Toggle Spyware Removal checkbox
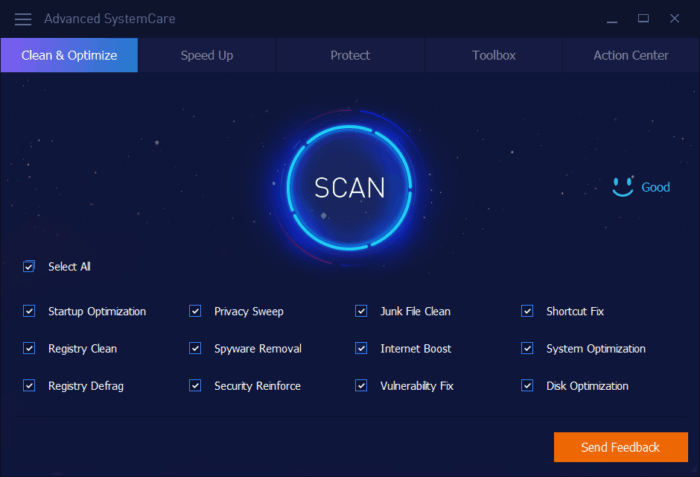700x477 pixels. (195, 348)
